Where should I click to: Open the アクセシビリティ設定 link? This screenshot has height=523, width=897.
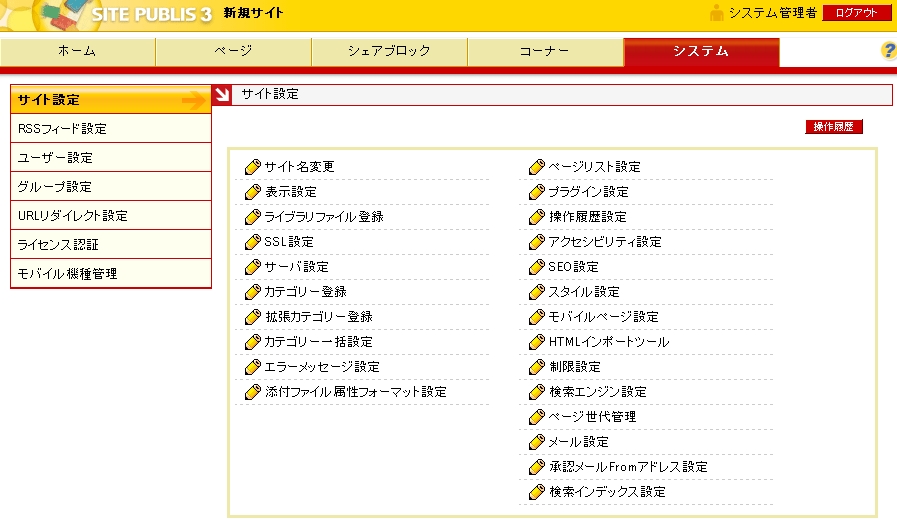tap(605, 242)
